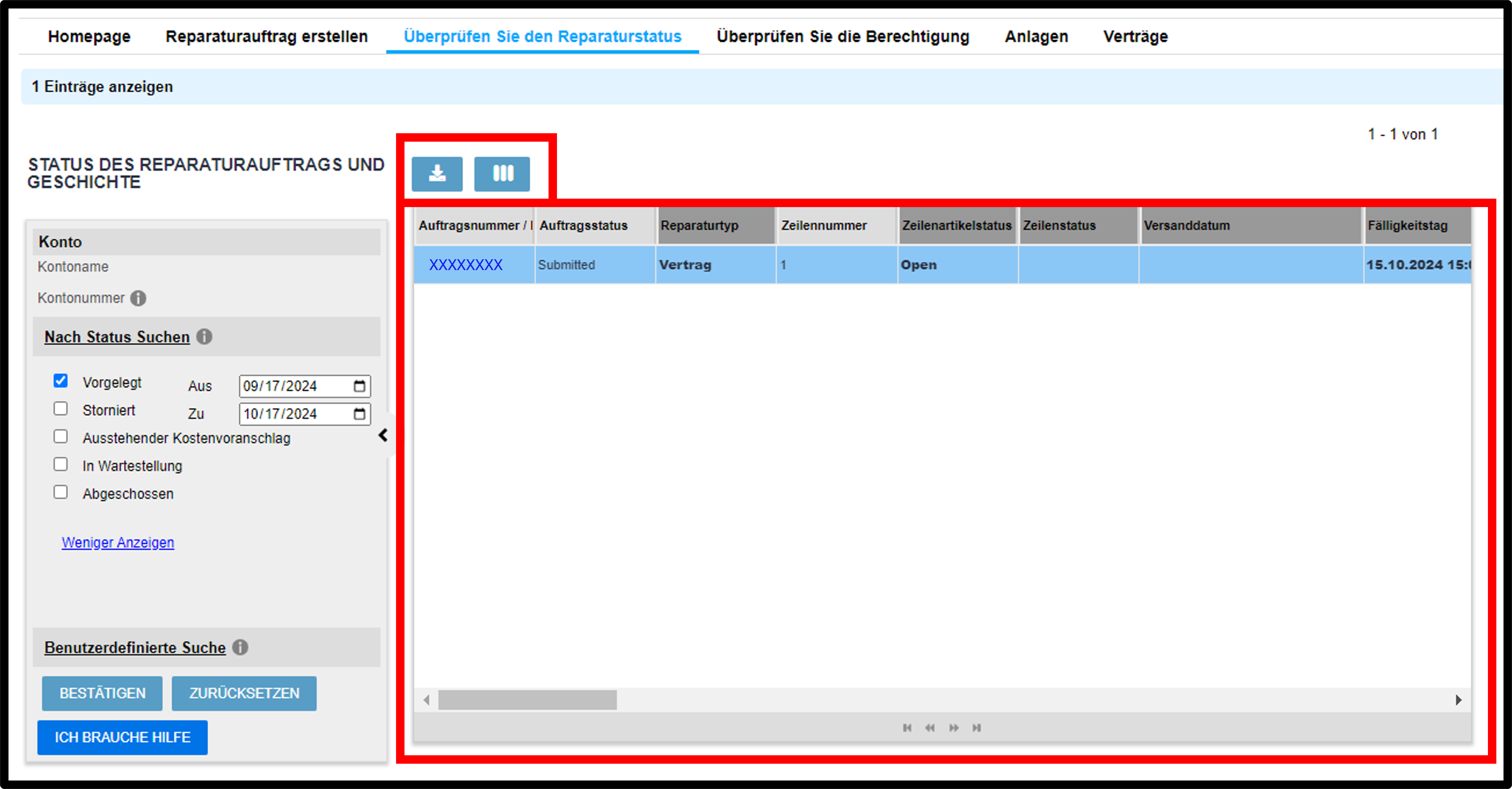Go to last page of results
Screen dimensions: 1512x789
pyautogui.click(x=977, y=728)
